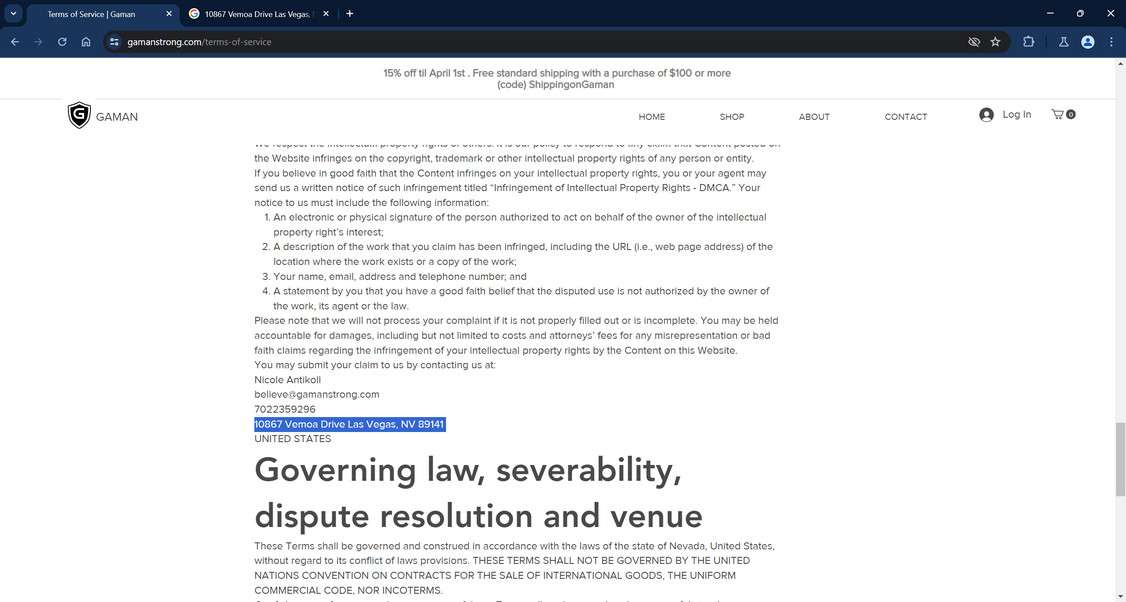Click the GAMAN brand name text
1126x602 pixels.
pos(117,116)
